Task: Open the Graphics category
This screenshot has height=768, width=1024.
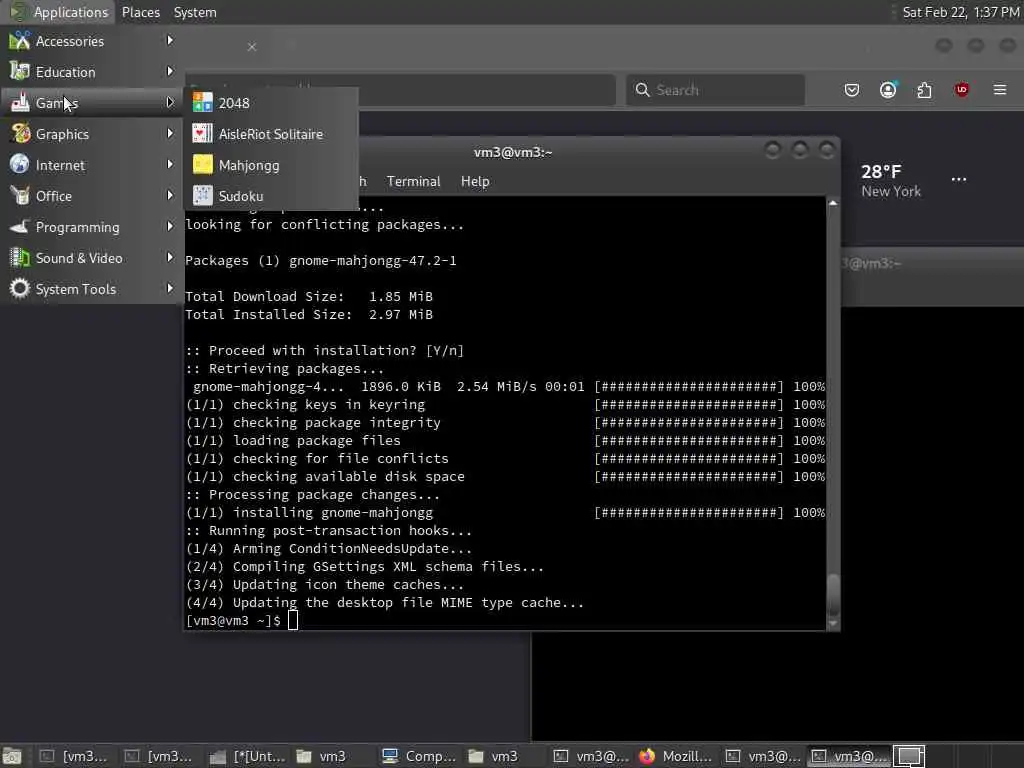Action: [x=92, y=134]
